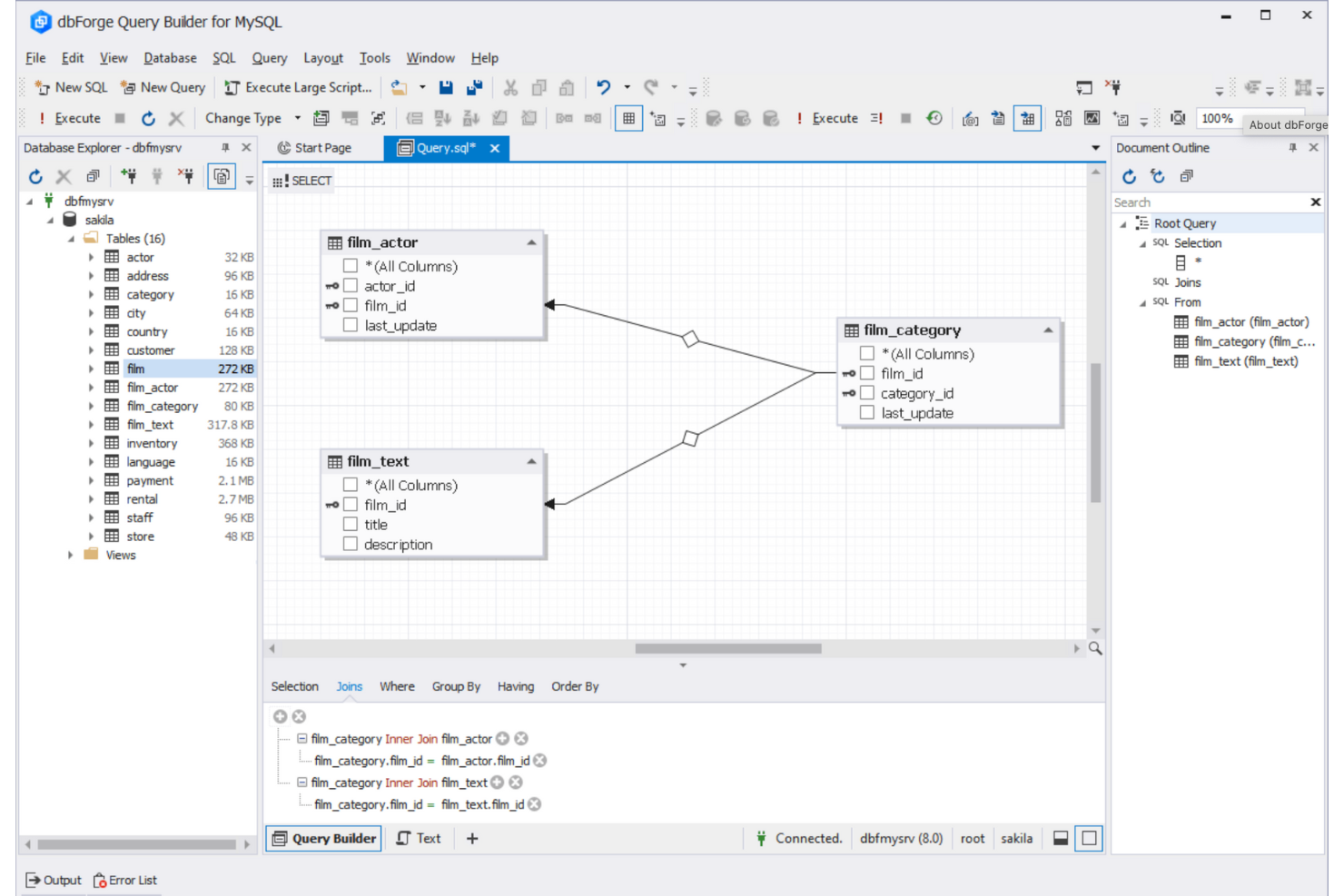
Task: Check category_id in film_category
Action: [866, 393]
